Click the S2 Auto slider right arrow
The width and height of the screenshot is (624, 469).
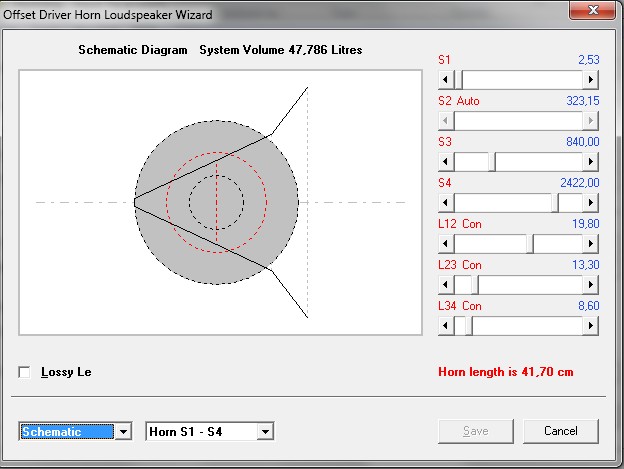pos(591,121)
